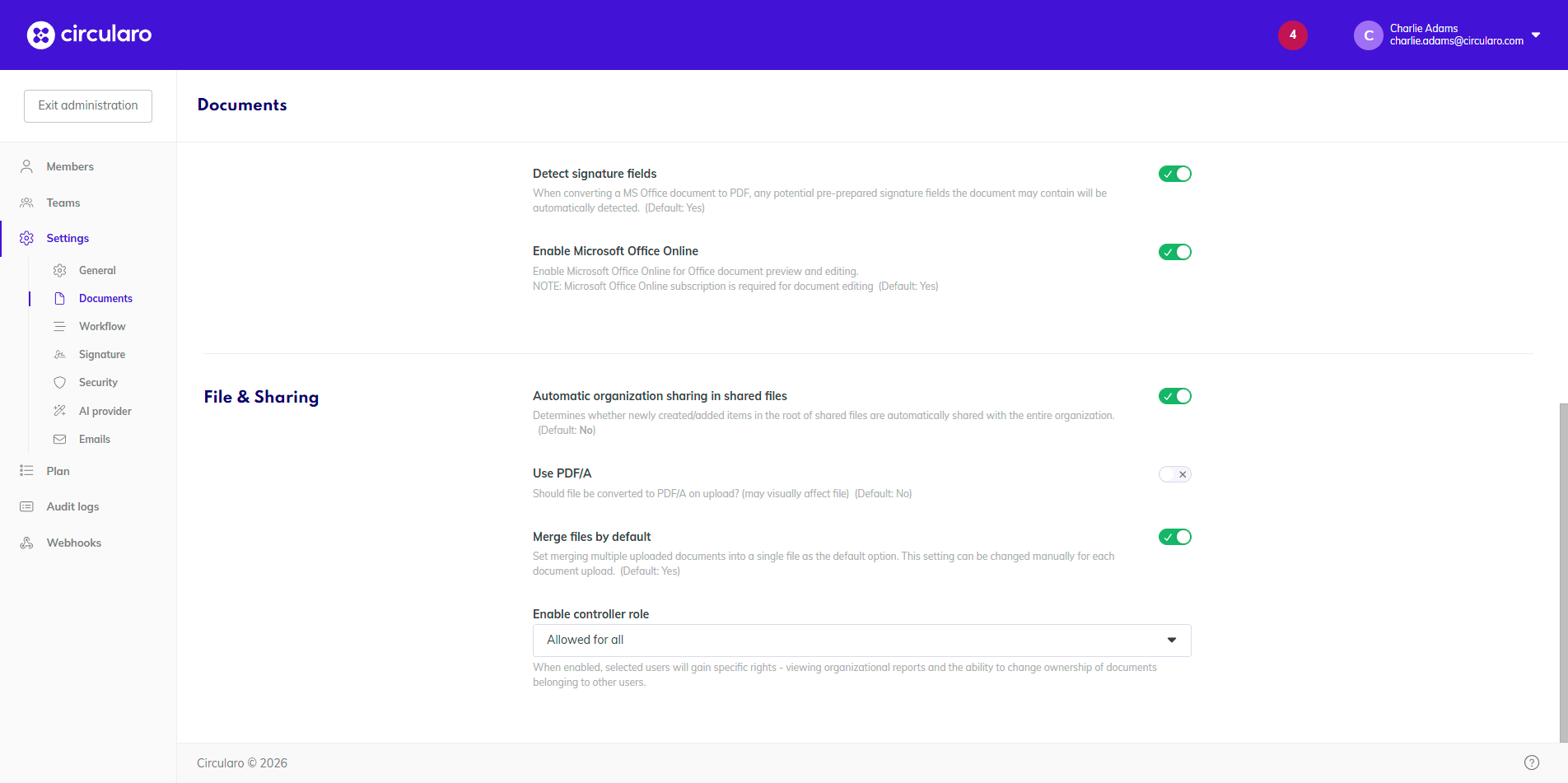Open the notifications badge showing 4
Screen dimensions: 1568x783
(x=1292, y=35)
